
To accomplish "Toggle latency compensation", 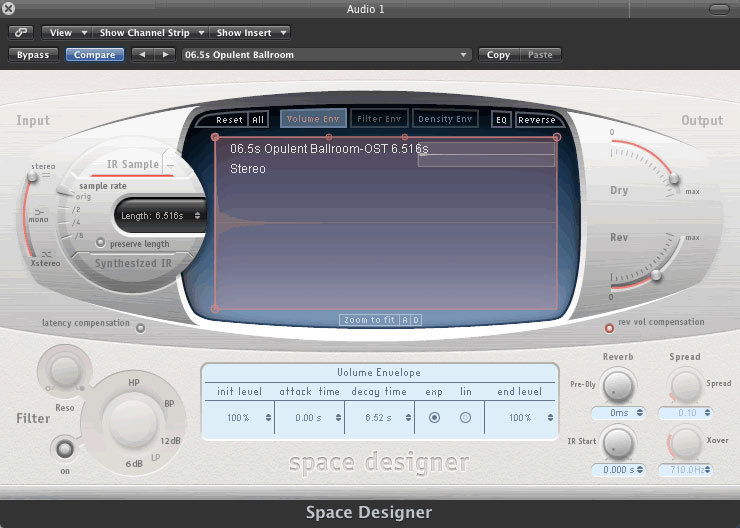I will (x=140, y=328).
